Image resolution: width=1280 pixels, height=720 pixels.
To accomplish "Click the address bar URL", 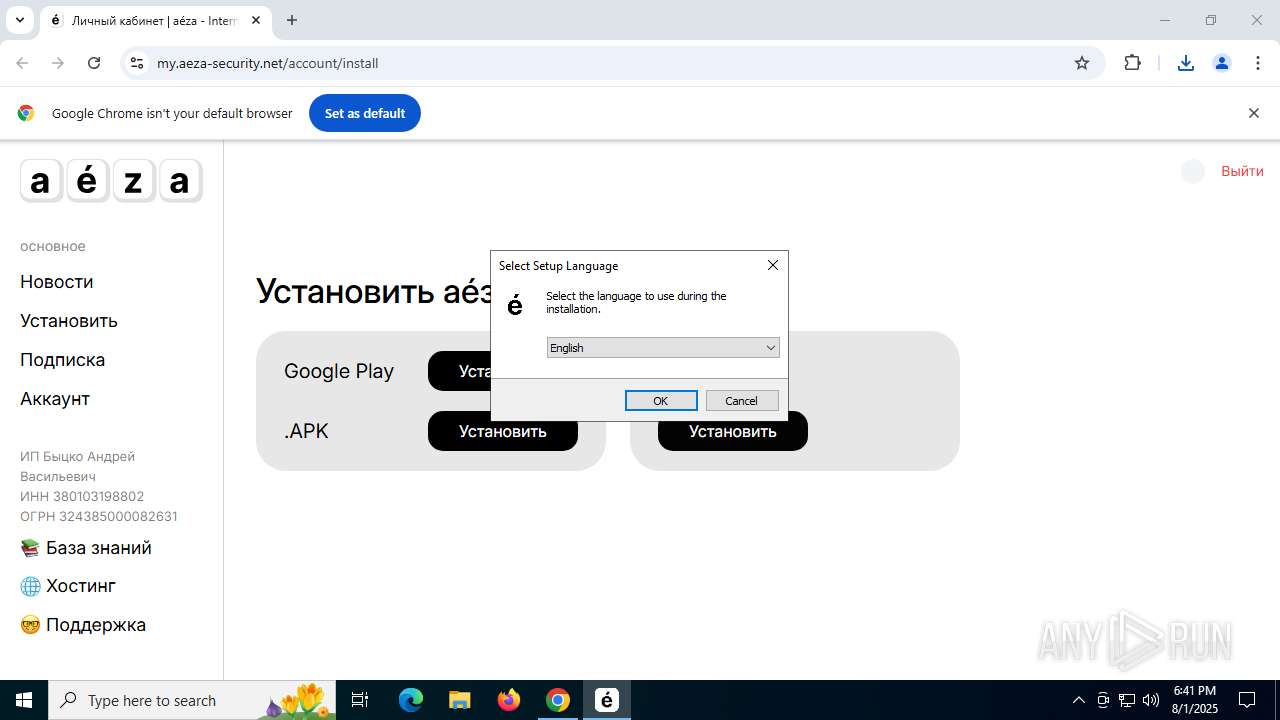I will 267,63.
